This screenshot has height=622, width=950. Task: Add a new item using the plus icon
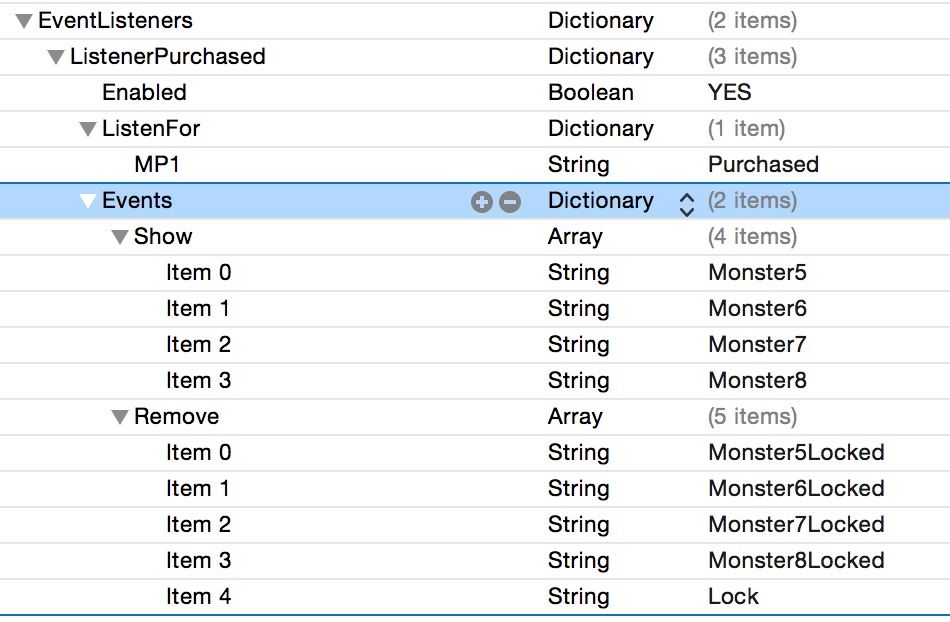482,200
